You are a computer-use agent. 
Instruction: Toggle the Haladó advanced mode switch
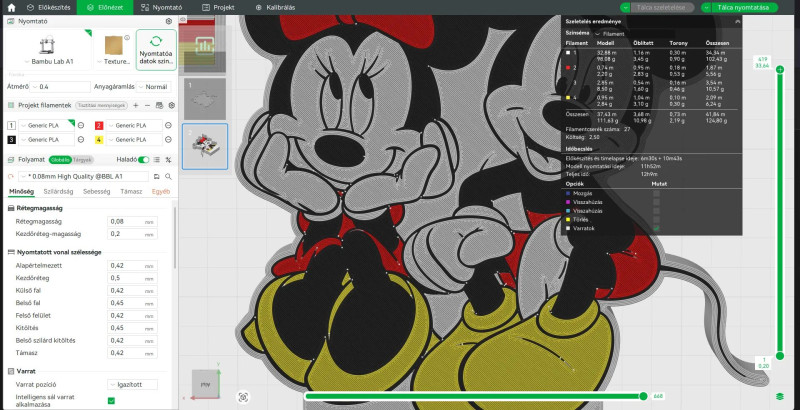[x=143, y=160]
